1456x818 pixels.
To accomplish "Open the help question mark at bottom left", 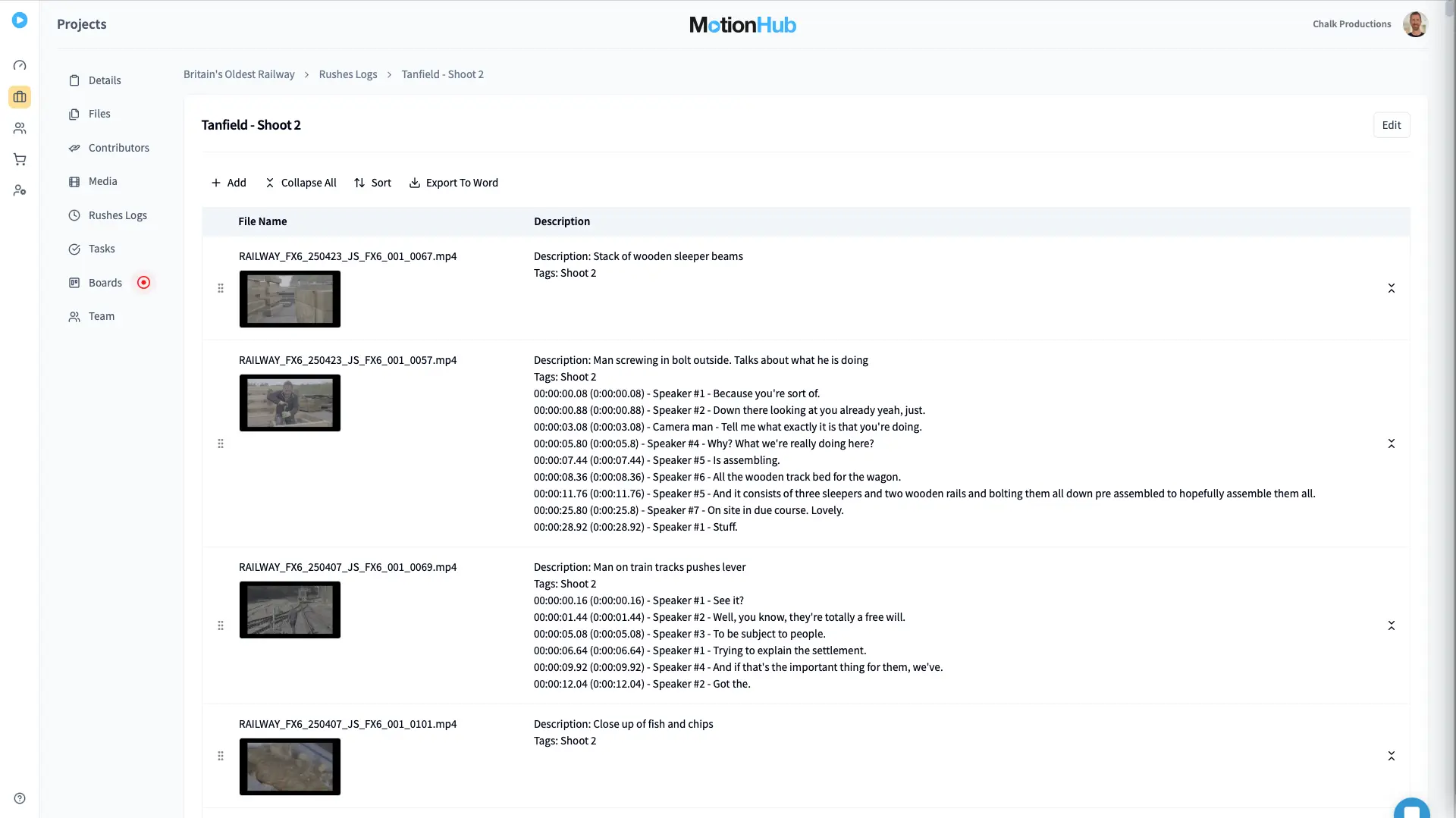I will tap(20, 798).
